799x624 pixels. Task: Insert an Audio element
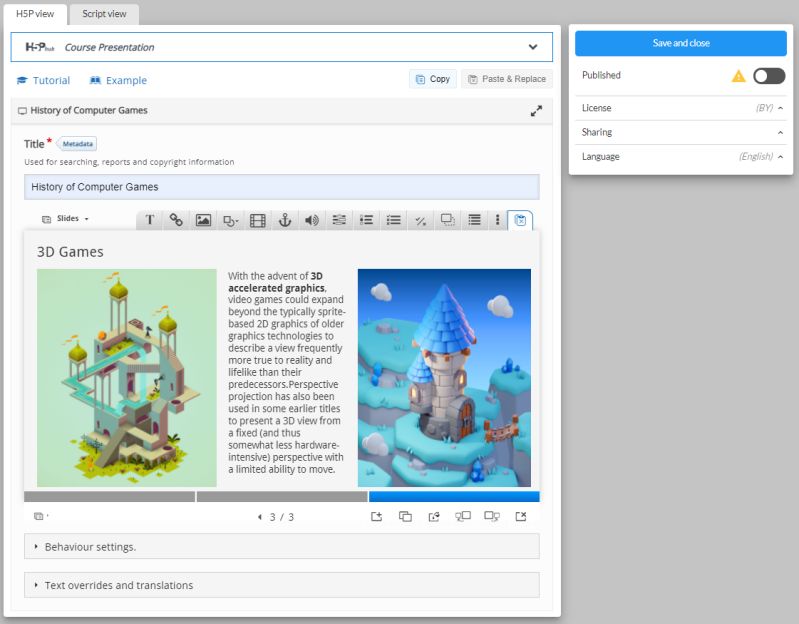[x=312, y=220]
